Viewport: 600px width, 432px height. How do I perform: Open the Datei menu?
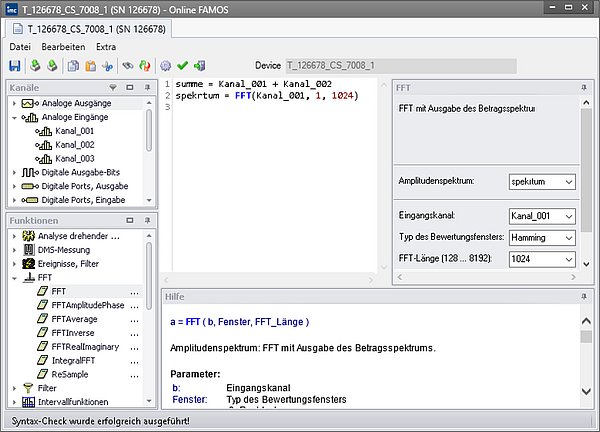click(20, 47)
